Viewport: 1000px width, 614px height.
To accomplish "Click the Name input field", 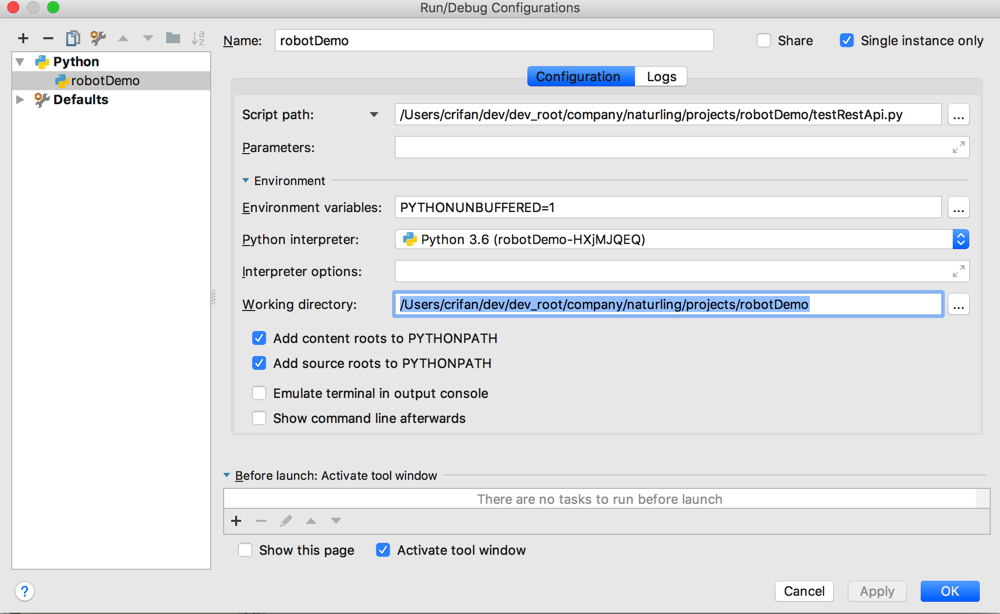I will click(494, 41).
